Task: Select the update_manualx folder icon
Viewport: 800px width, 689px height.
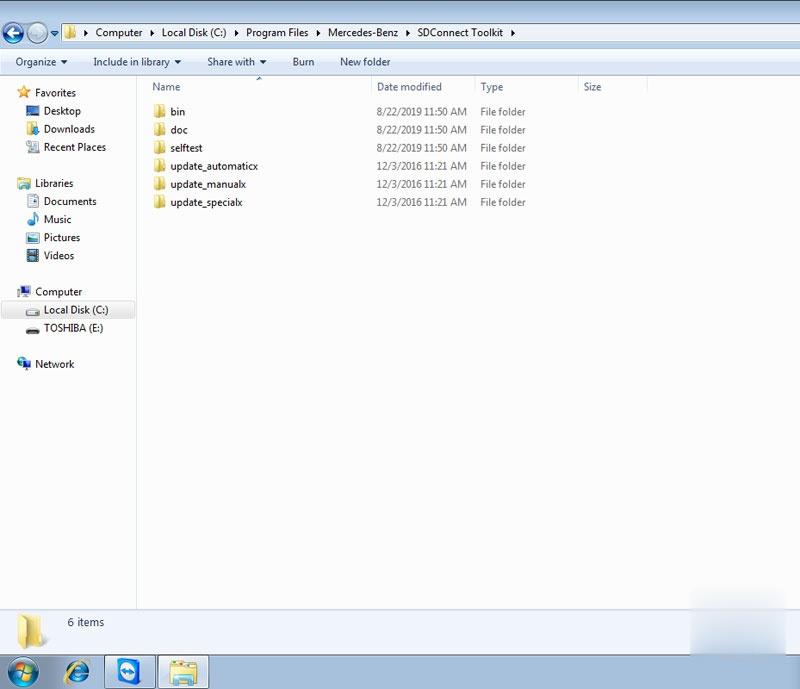Action: [x=160, y=184]
